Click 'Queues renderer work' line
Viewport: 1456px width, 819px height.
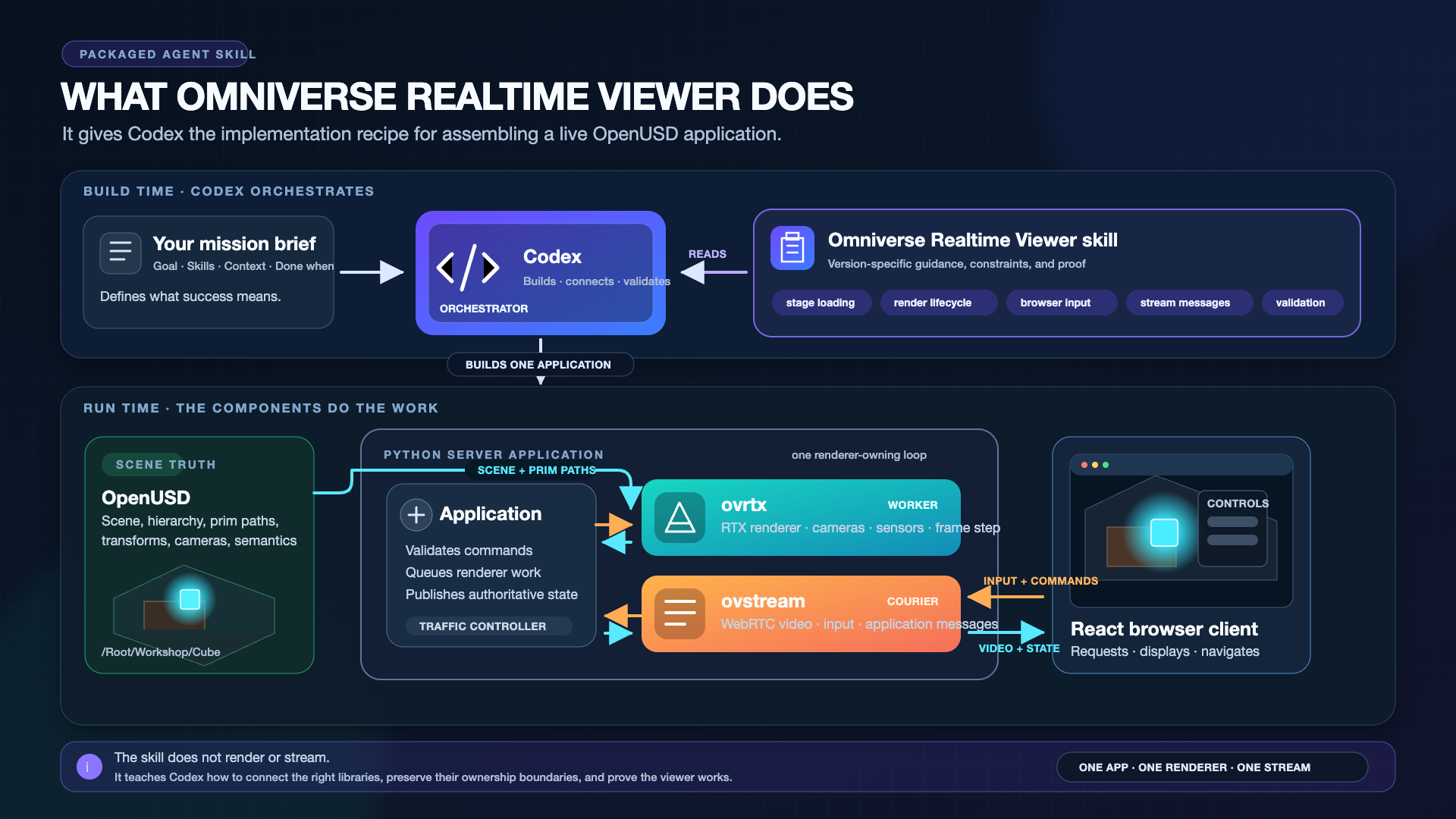[473, 573]
